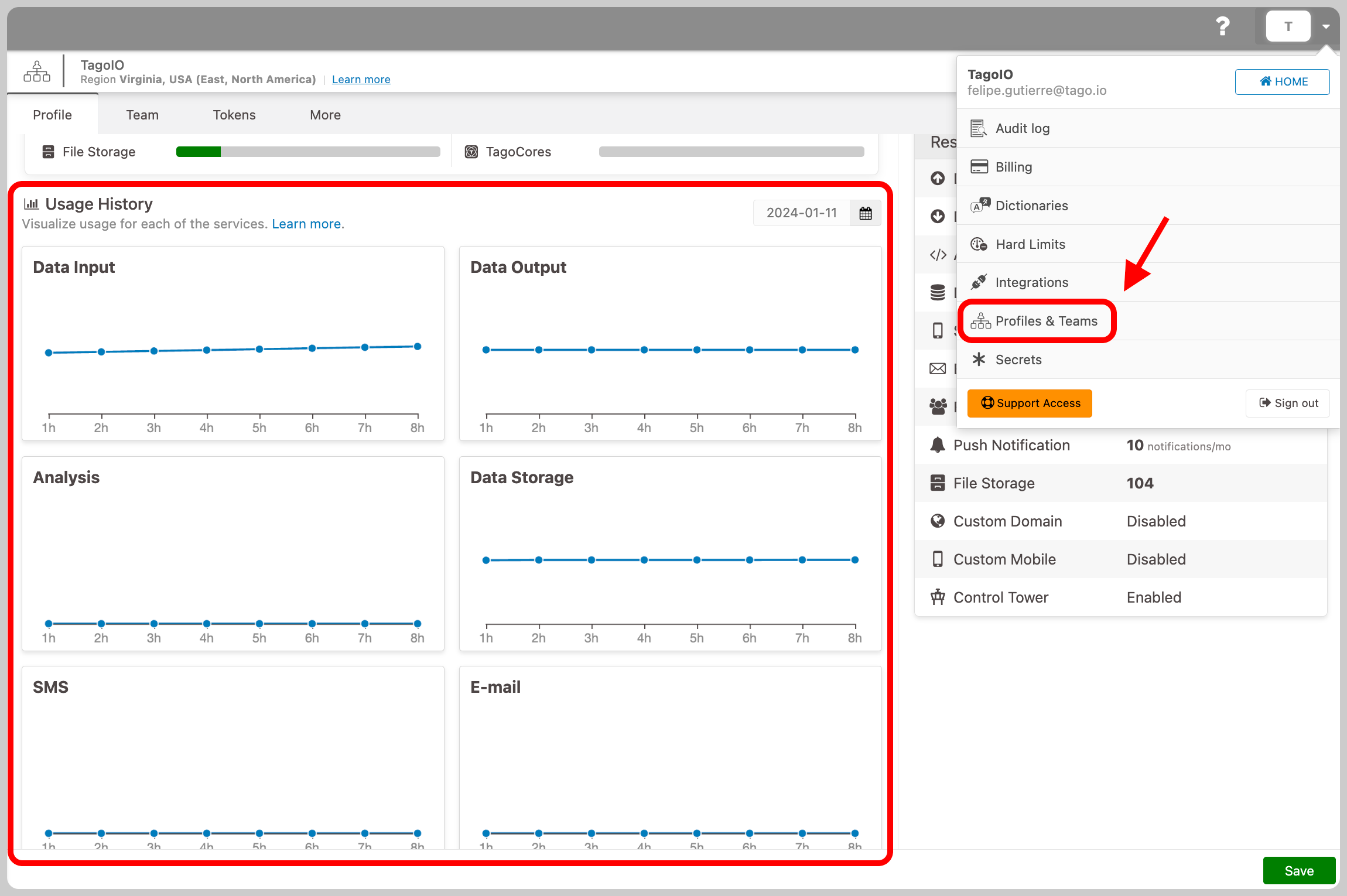Image resolution: width=1347 pixels, height=896 pixels.
Task: Click the File Storage usage progress bar
Action: coord(308,152)
